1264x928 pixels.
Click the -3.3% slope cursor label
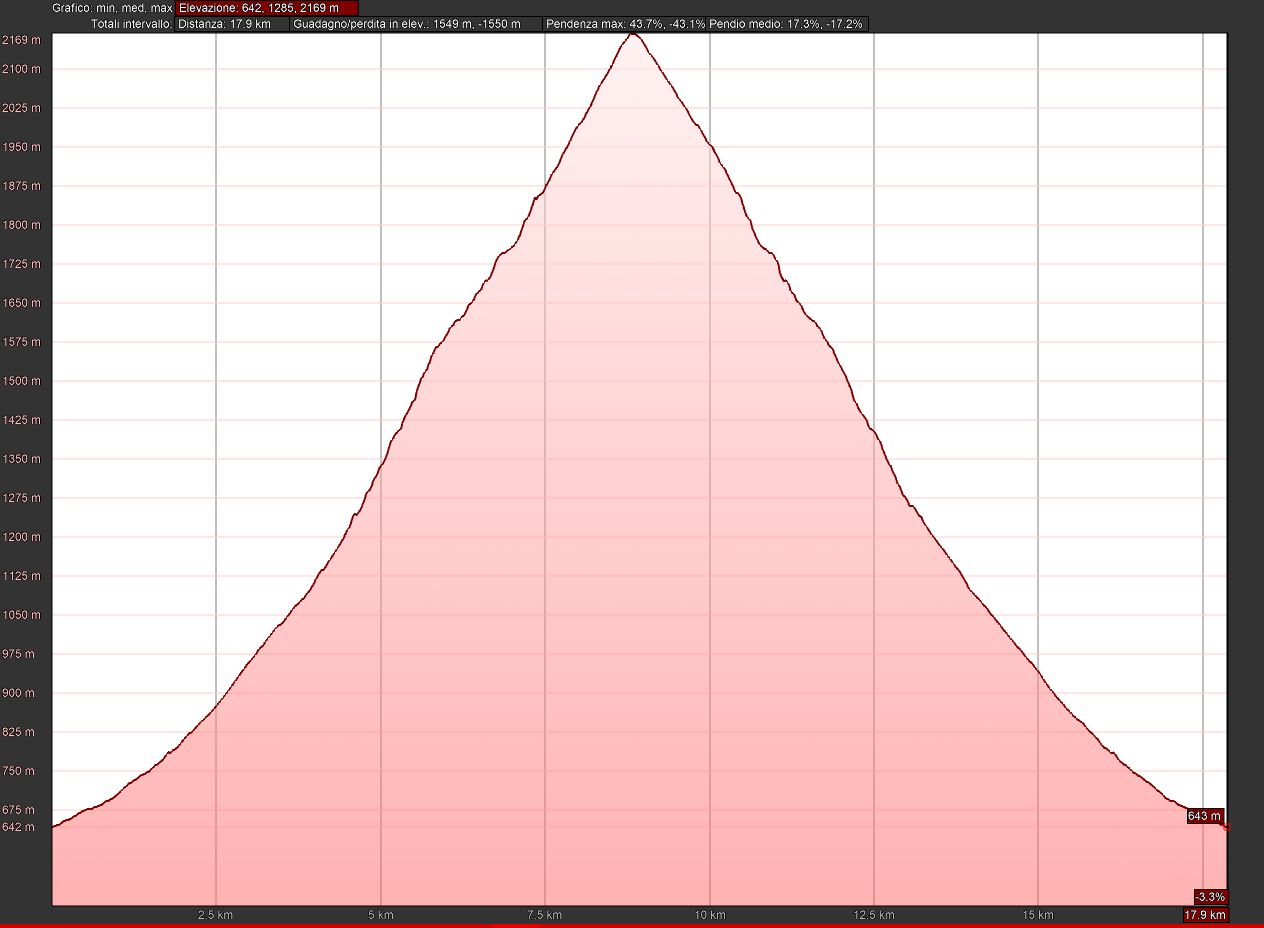1209,897
